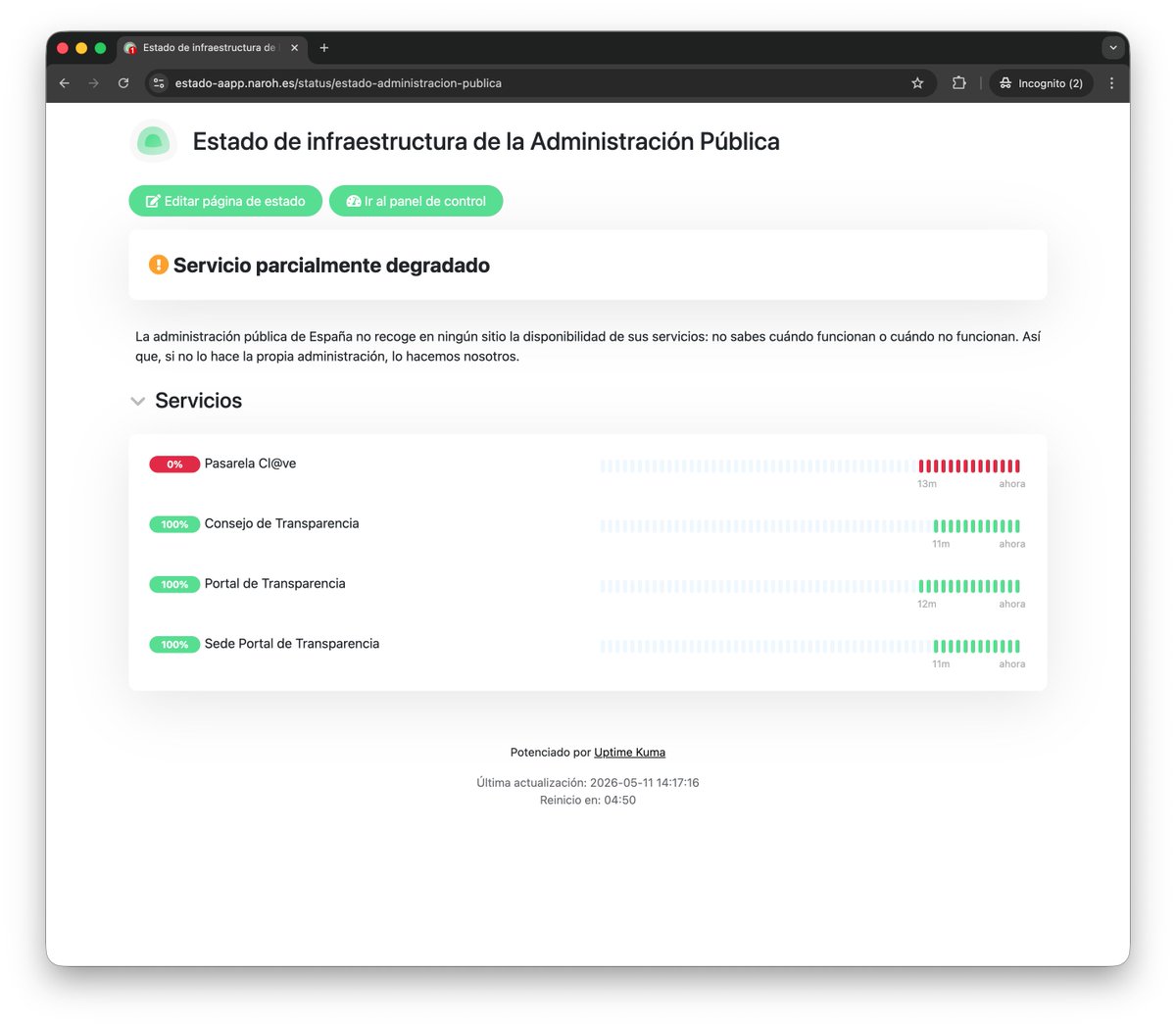Image resolution: width=1176 pixels, height=1027 pixels.
Task: Click 100% badge for Sede Portal de Transparencia
Action: tap(174, 644)
